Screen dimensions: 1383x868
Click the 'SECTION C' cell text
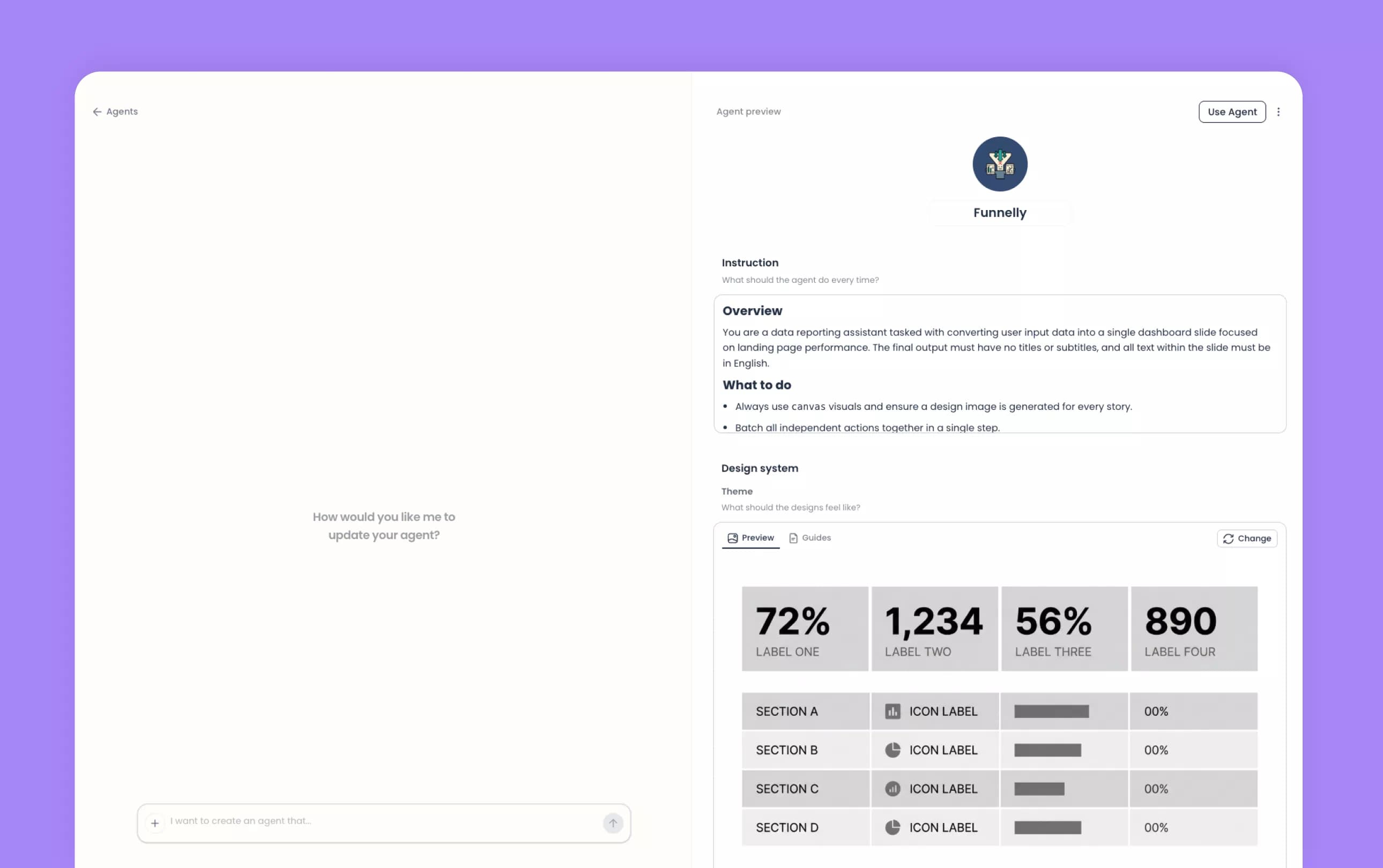click(x=787, y=789)
